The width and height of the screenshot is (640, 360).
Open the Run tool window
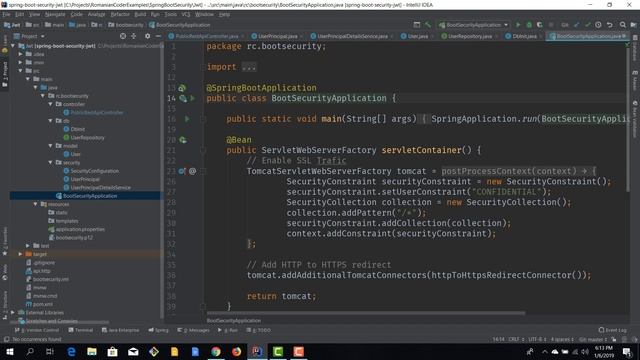coord(228,330)
